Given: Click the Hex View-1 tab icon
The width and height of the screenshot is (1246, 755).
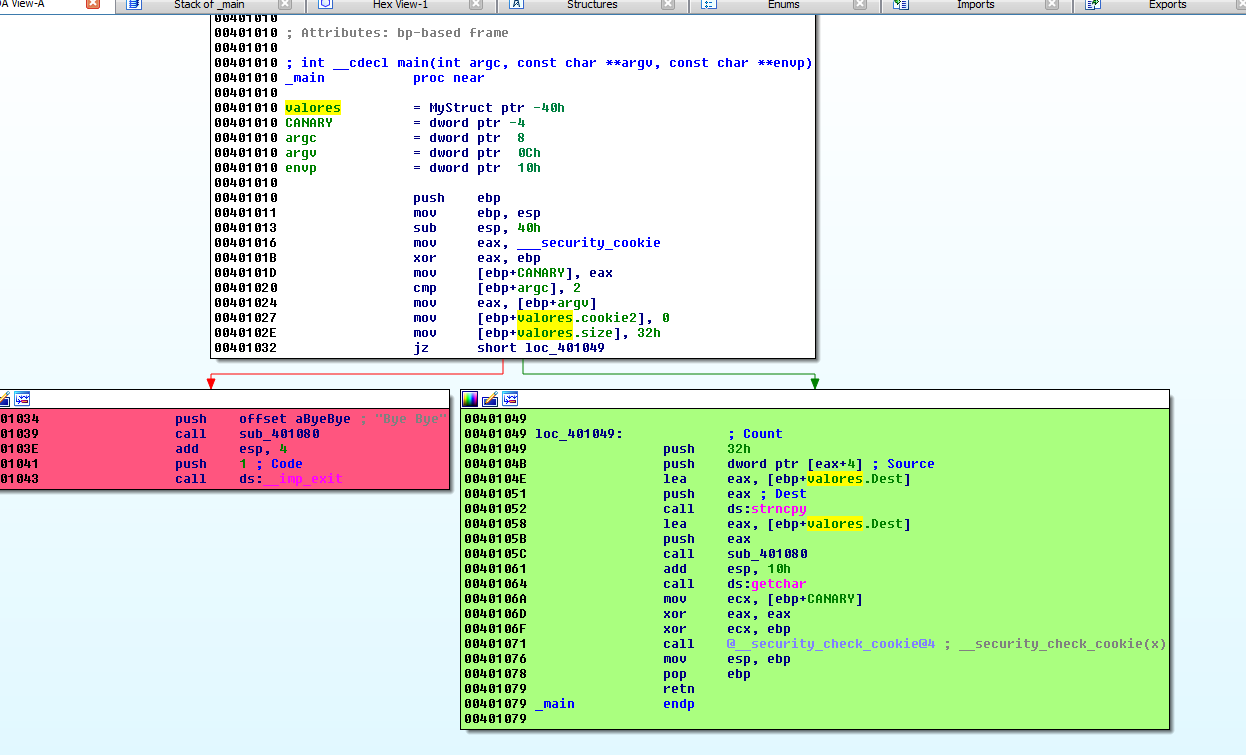Looking at the screenshot, I should coord(325,5).
